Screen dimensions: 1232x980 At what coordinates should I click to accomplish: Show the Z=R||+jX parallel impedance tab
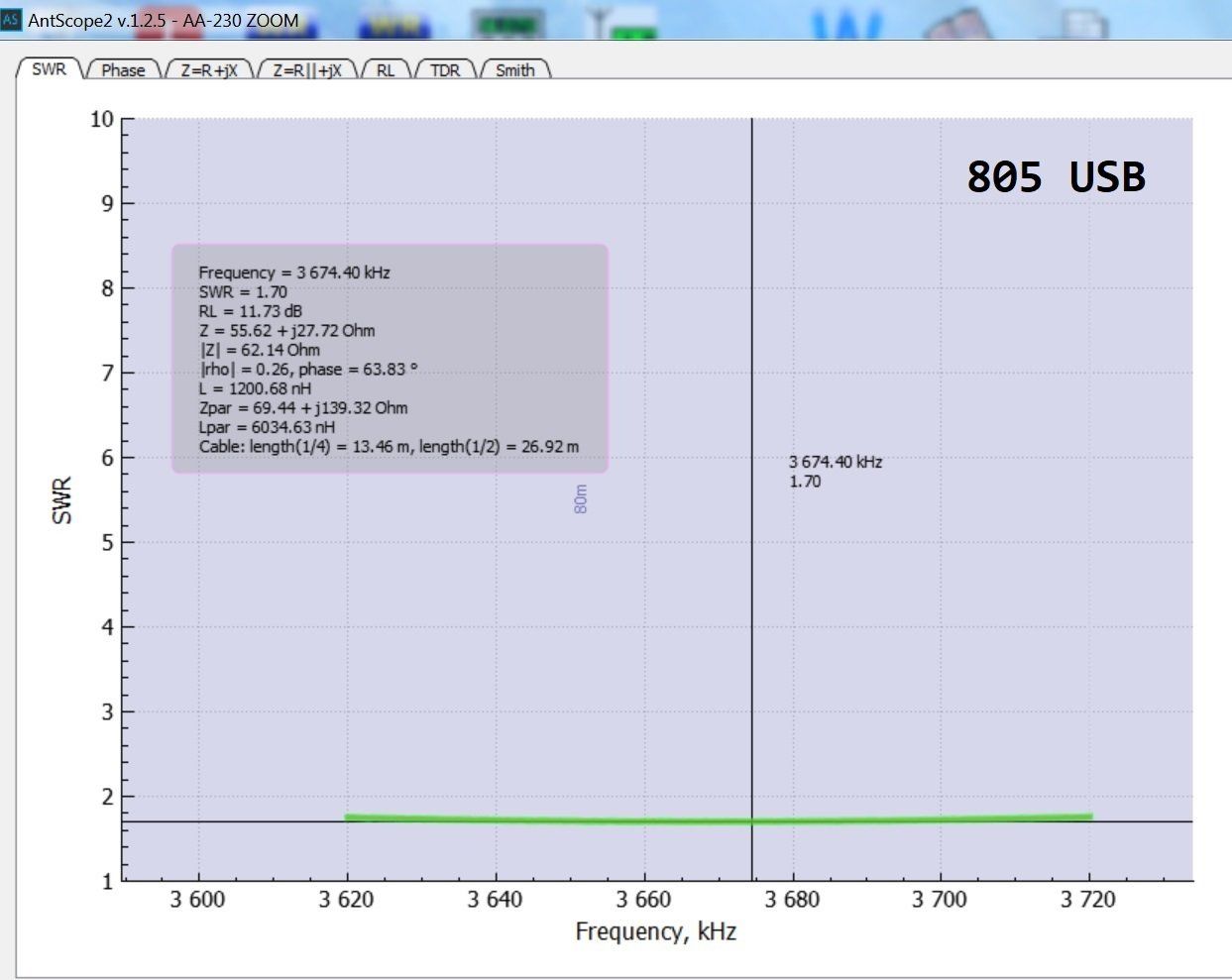point(307,70)
